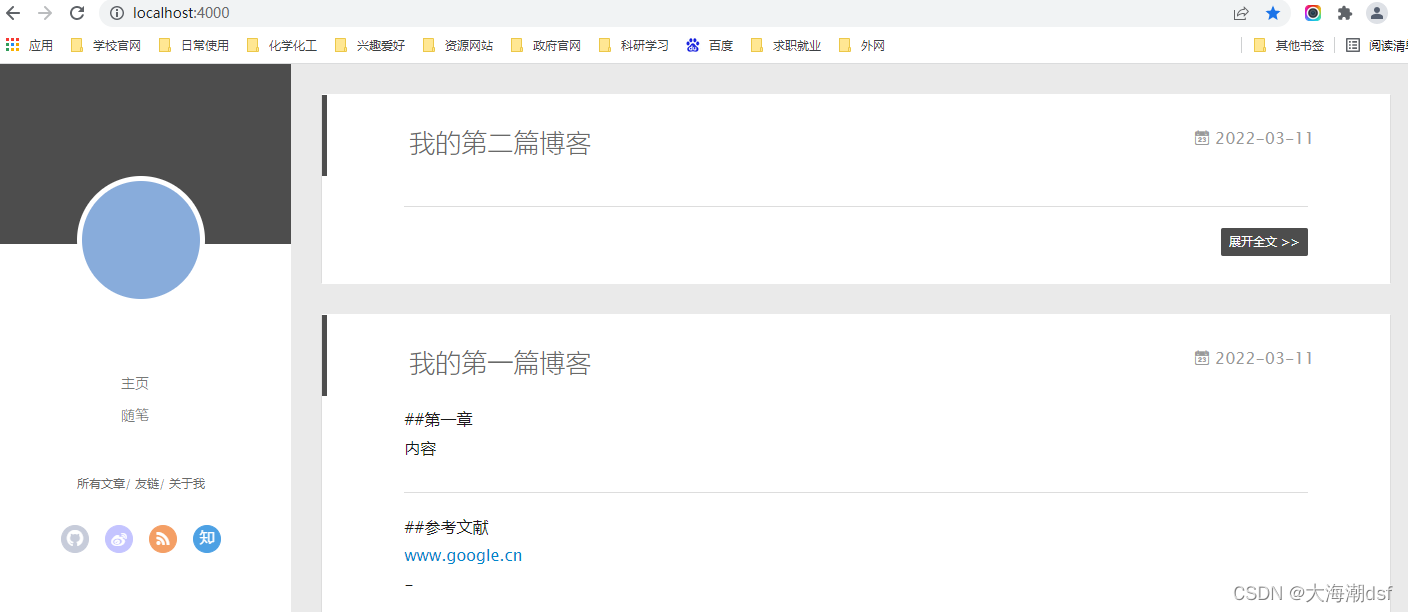
Task: Open the extensions puzzle icon
Action: pos(1344,13)
